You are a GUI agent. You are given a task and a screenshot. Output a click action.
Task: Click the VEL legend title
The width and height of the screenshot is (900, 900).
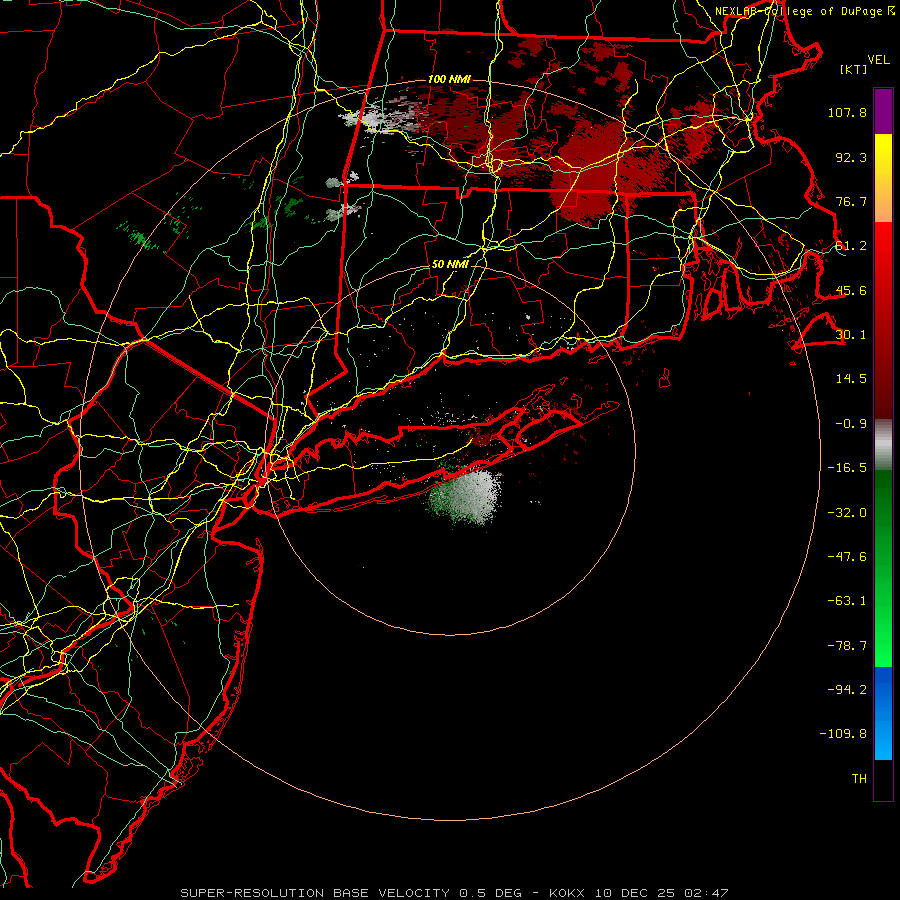(878, 60)
